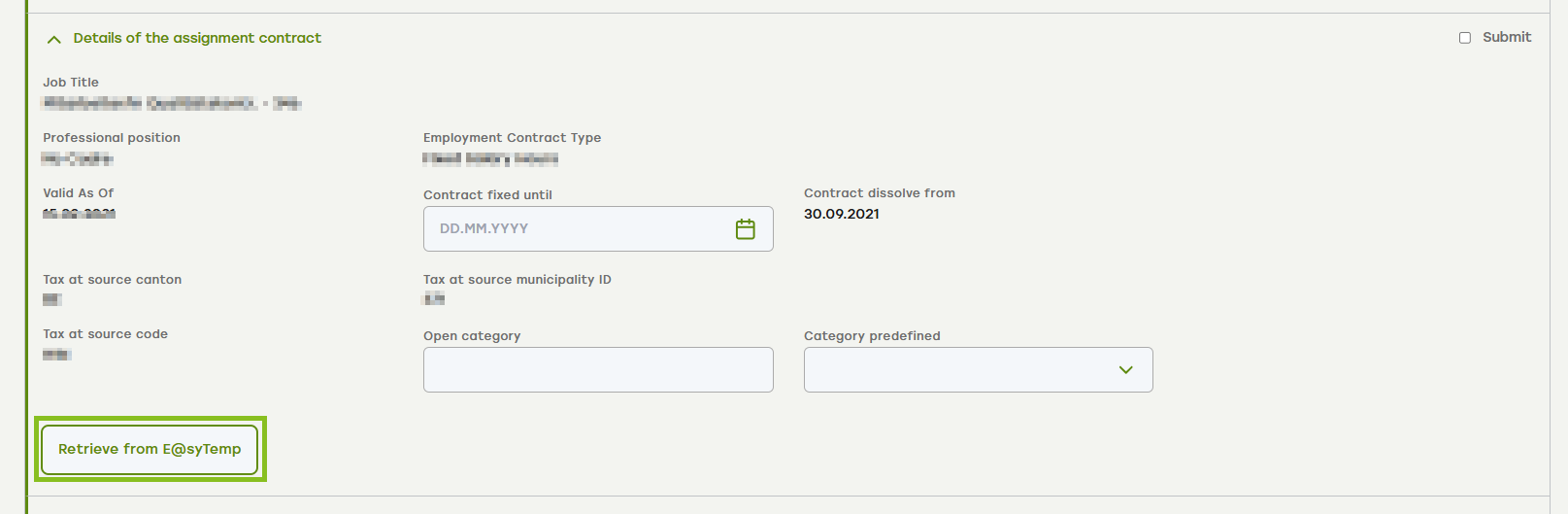
Task: Select the Details of the assignment contract heading
Action: (x=197, y=38)
